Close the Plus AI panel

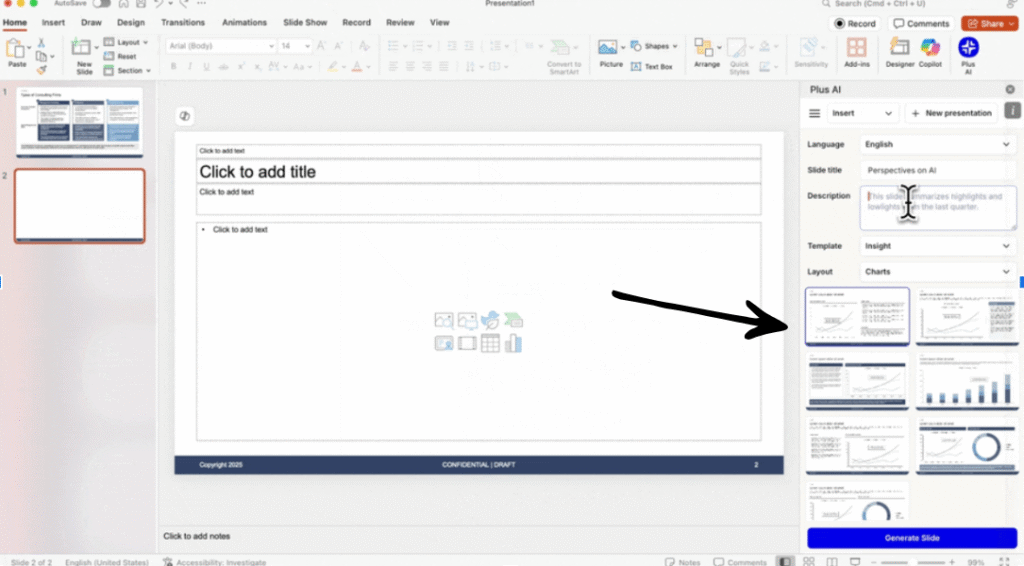coord(1010,89)
